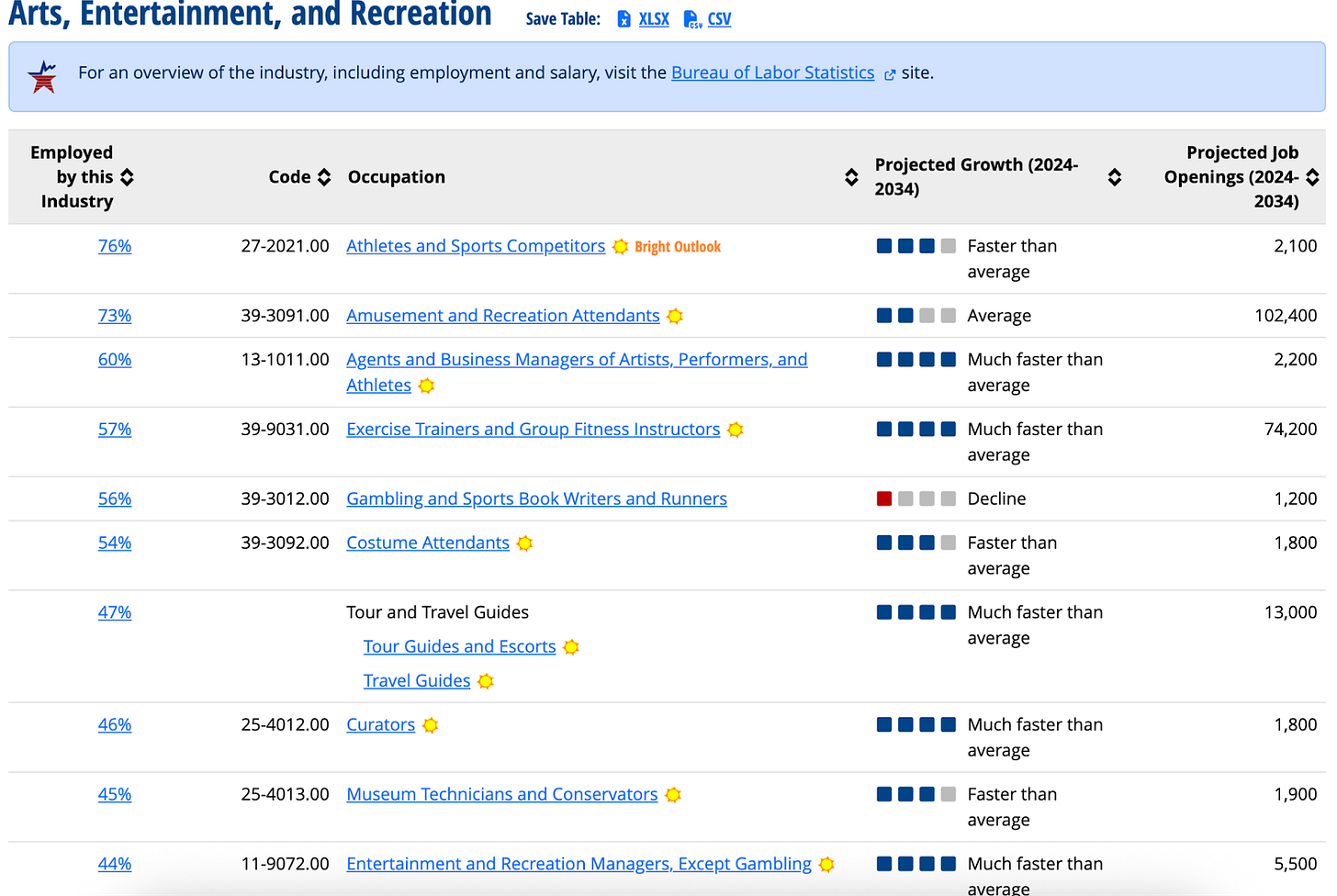Open Curators occupation
This screenshot has width=1337, height=896.
point(381,725)
